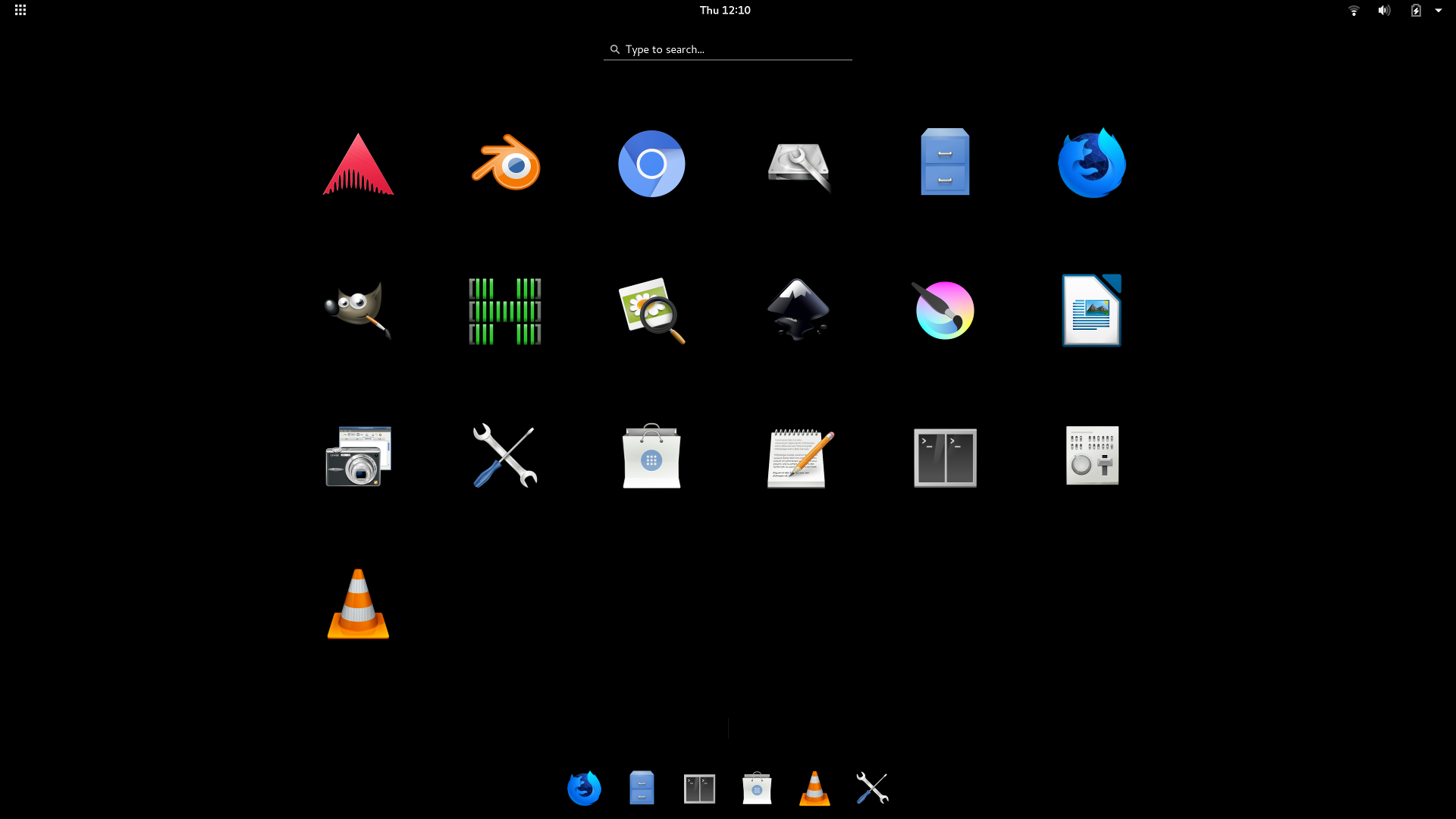Launch Blender from the app grid
Screen dimensions: 1456x819
505,162
